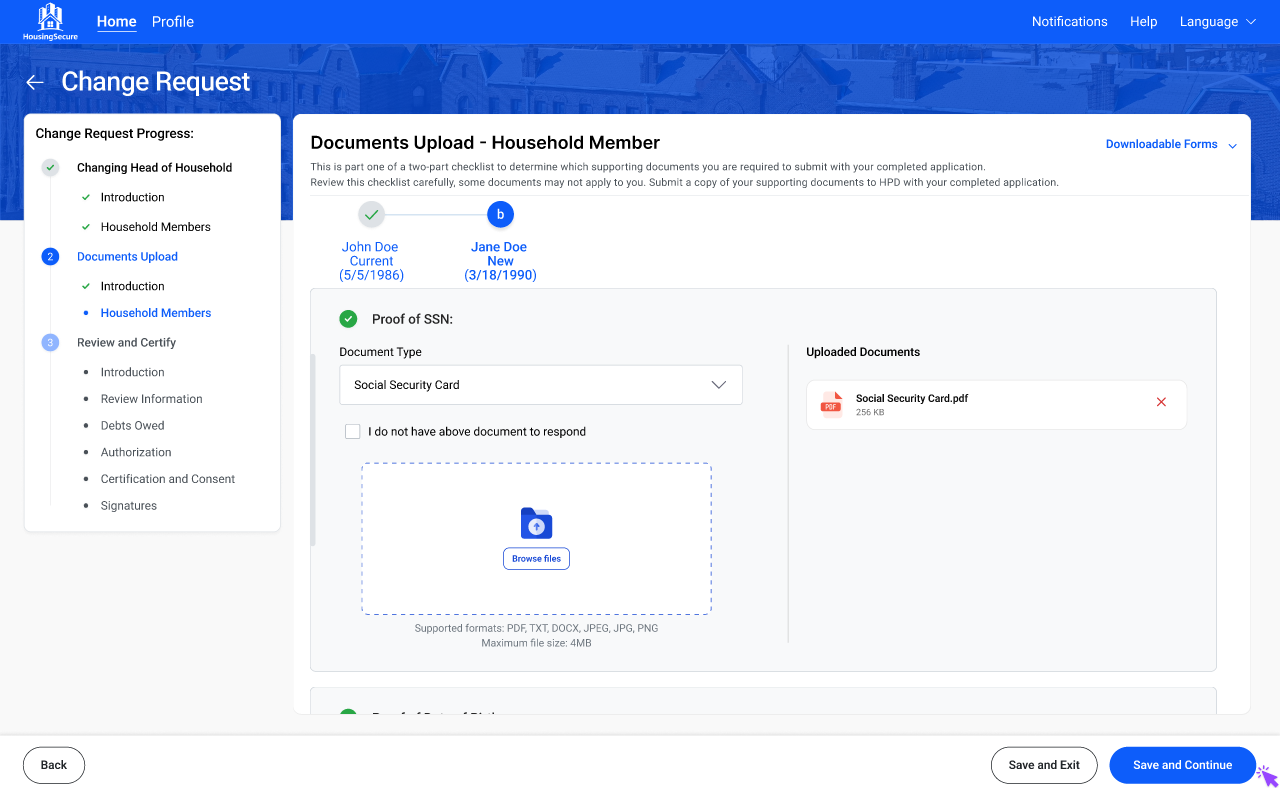Select John Doe completed step circle
This screenshot has height=793, width=1280.
point(371,214)
